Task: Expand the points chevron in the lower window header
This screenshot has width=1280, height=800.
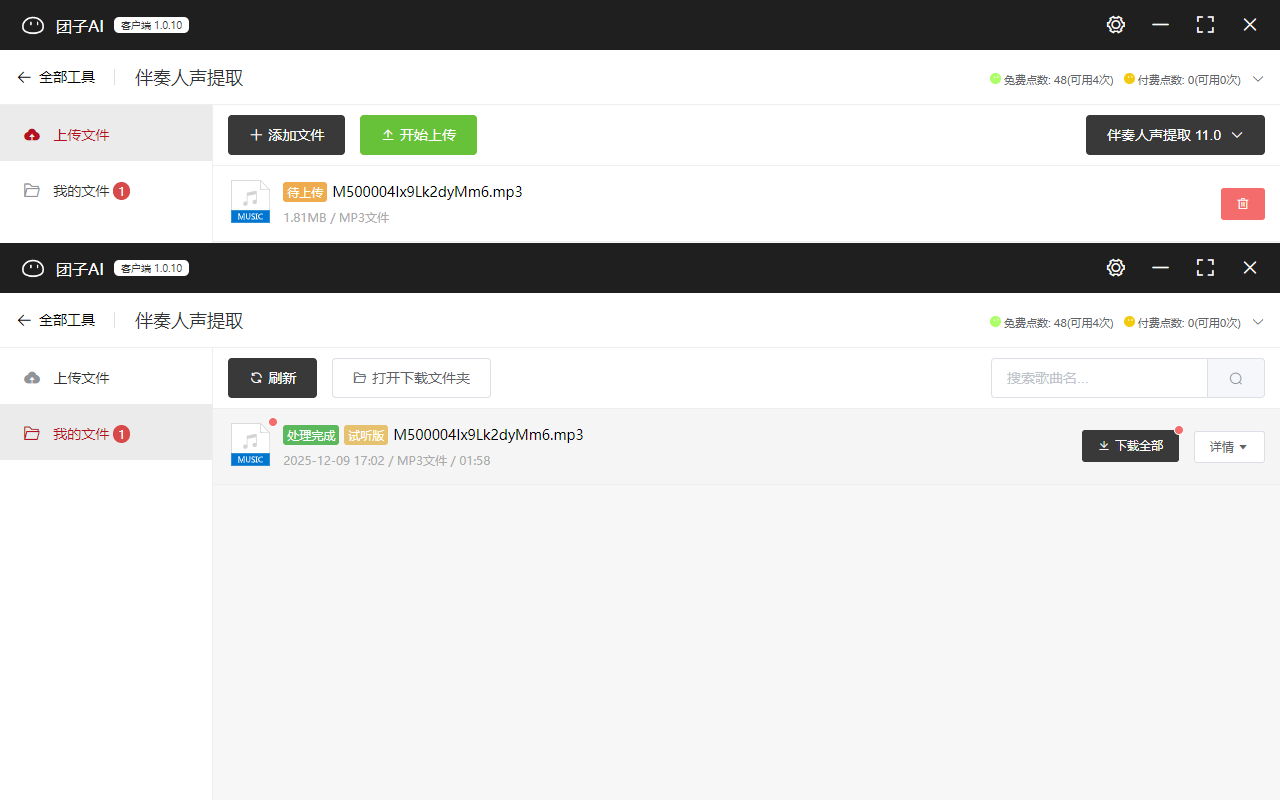Action: (x=1258, y=322)
